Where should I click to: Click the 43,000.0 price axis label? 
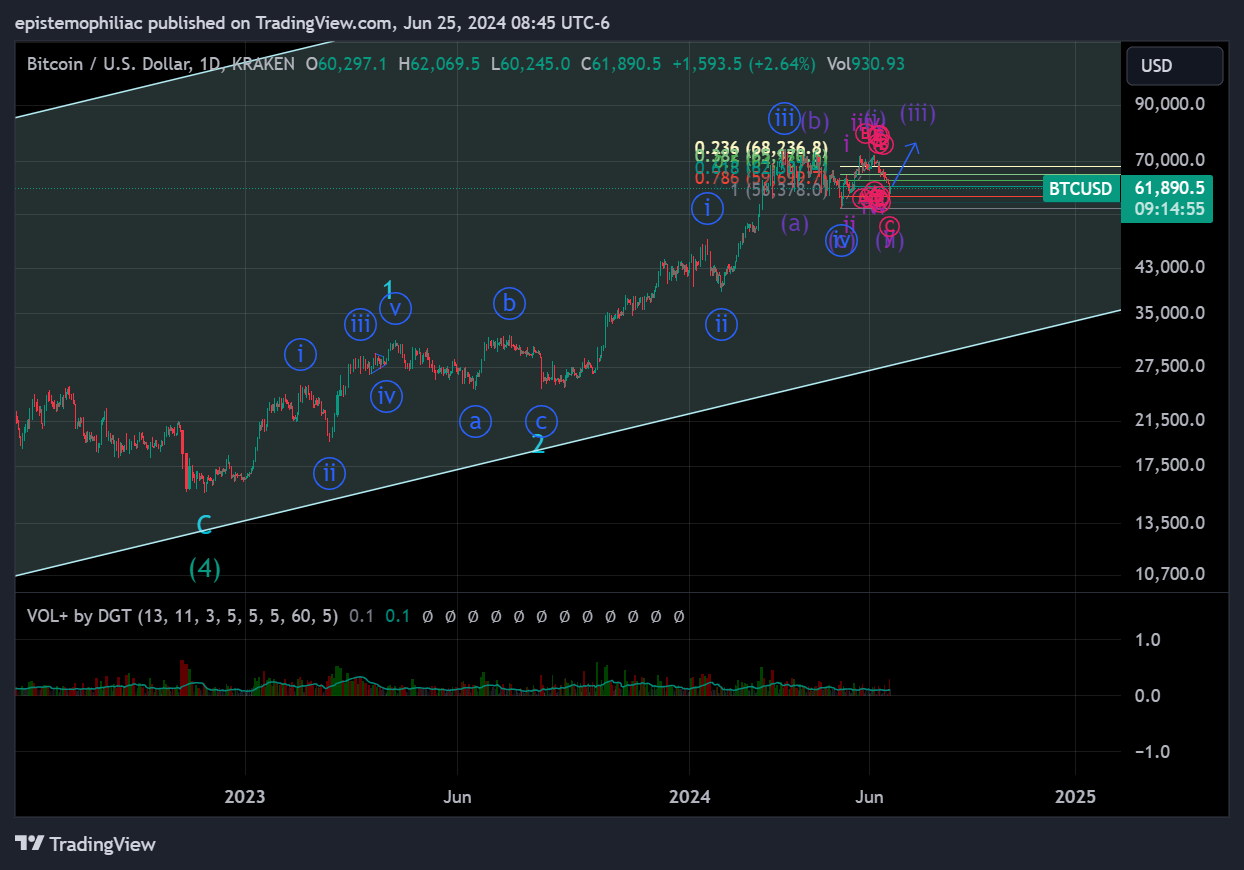(1168, 267)
